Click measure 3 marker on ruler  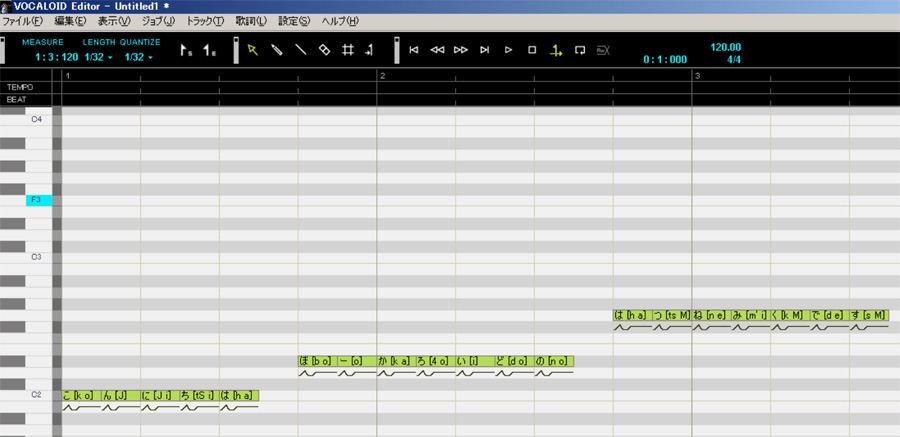point(697,76)
